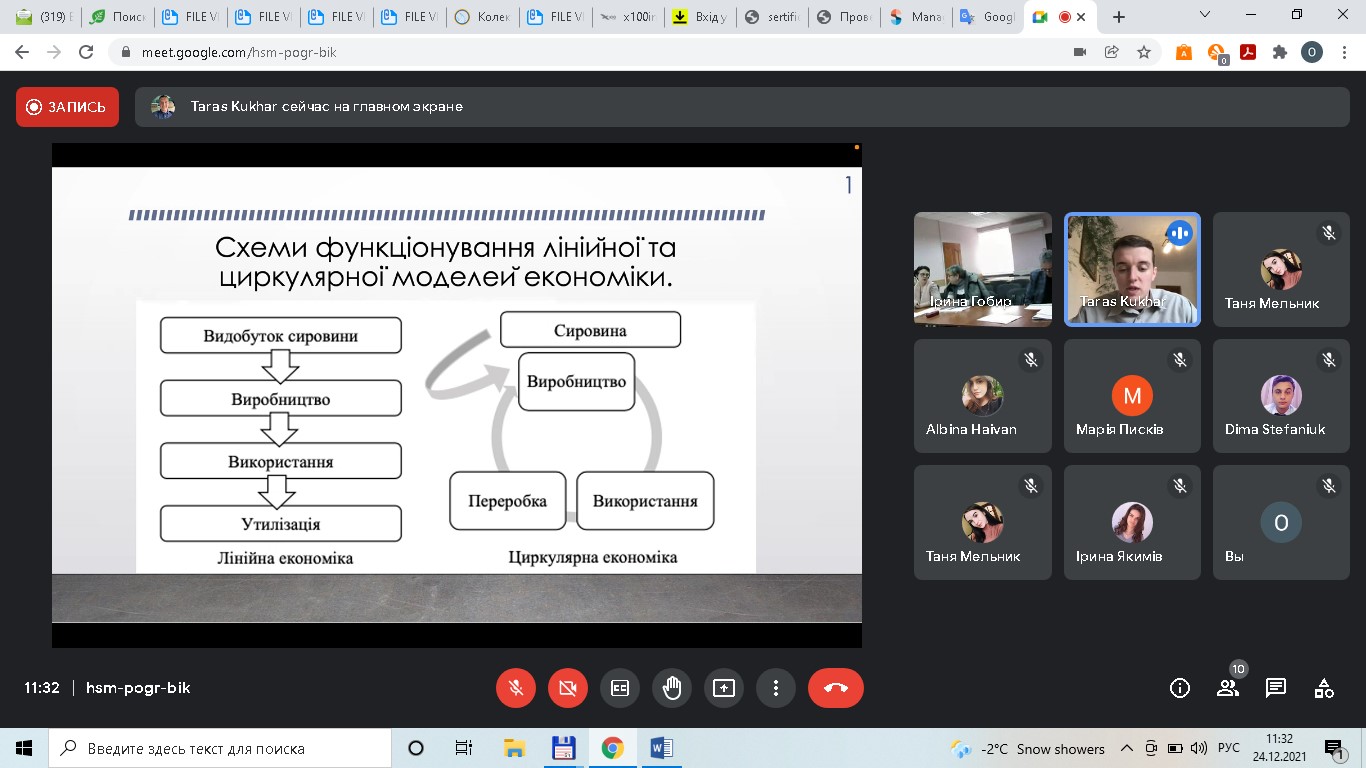Open the clock showing 24.12.2021
The width and height of the screenshot is (1366, 768).
1280,748
